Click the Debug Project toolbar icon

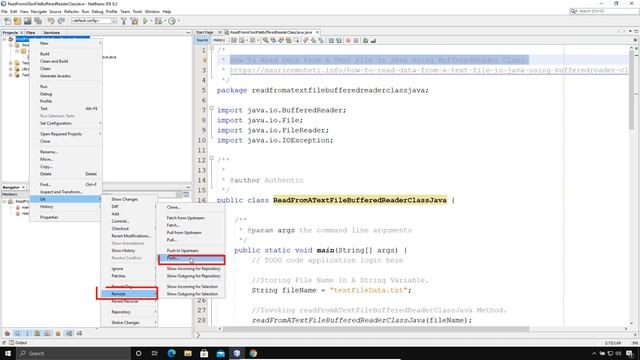(158, 21)
